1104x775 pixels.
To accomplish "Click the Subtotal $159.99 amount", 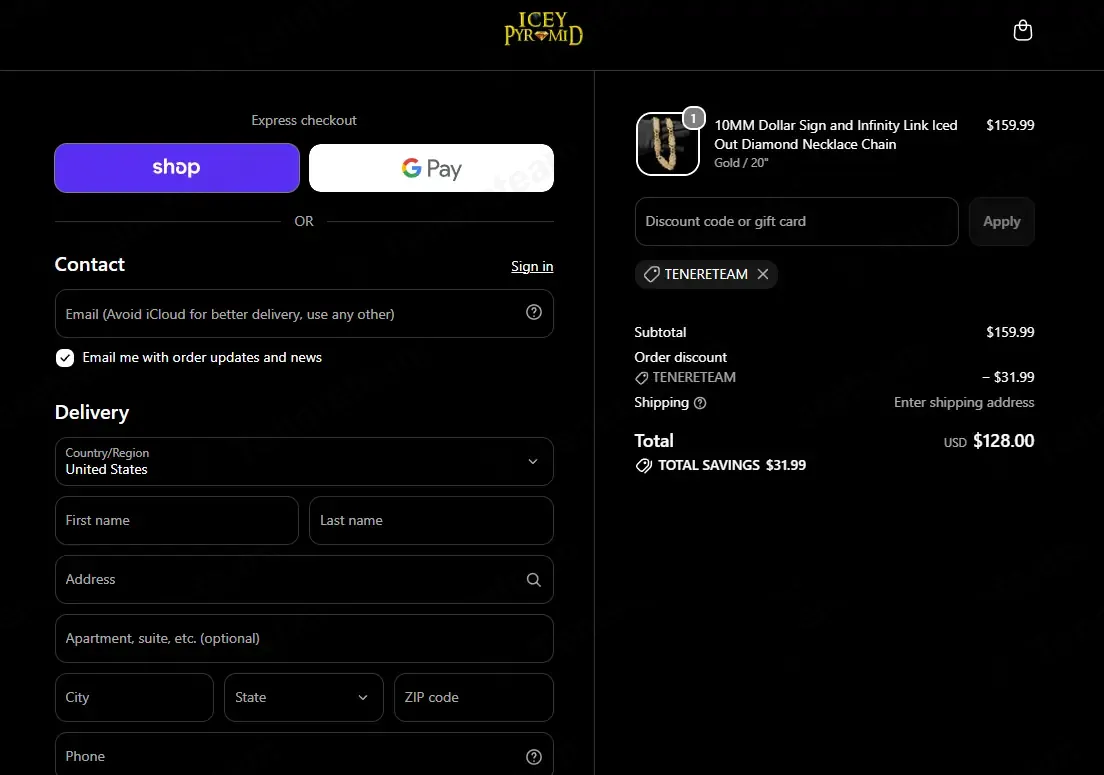I will click(1010, 332).
